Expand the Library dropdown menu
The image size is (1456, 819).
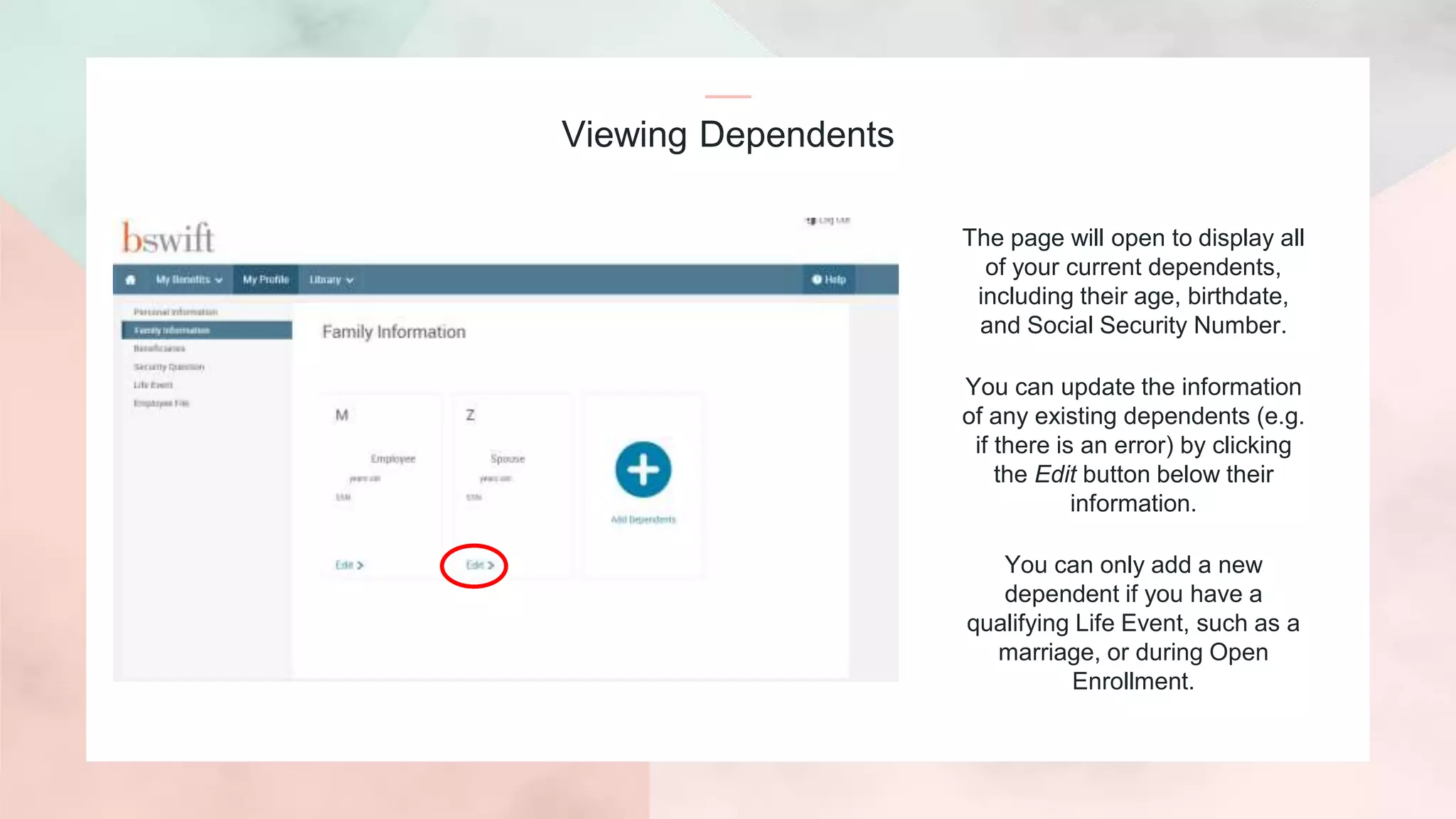coord(331,279)
